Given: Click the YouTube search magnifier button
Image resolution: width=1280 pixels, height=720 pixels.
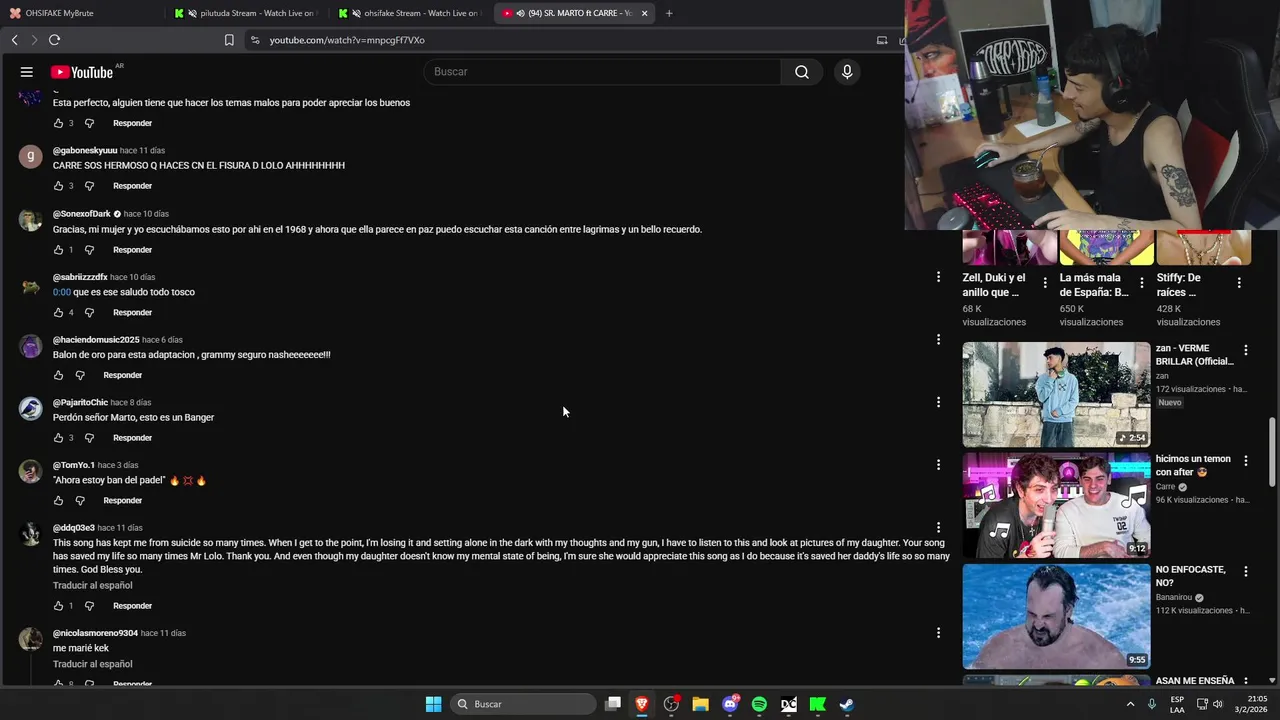Looking at the screenshot, I should click(x=802, y=72).
